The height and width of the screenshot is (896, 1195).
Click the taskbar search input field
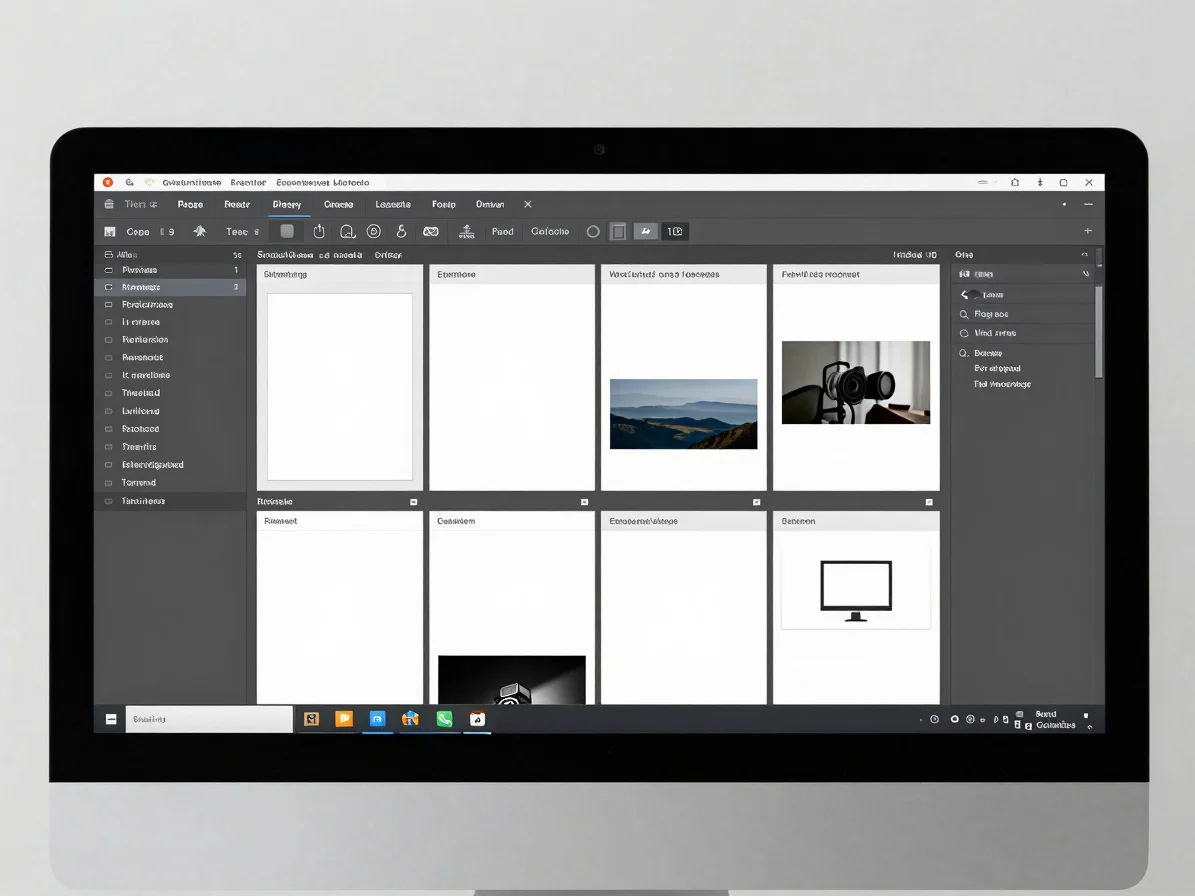209,719
